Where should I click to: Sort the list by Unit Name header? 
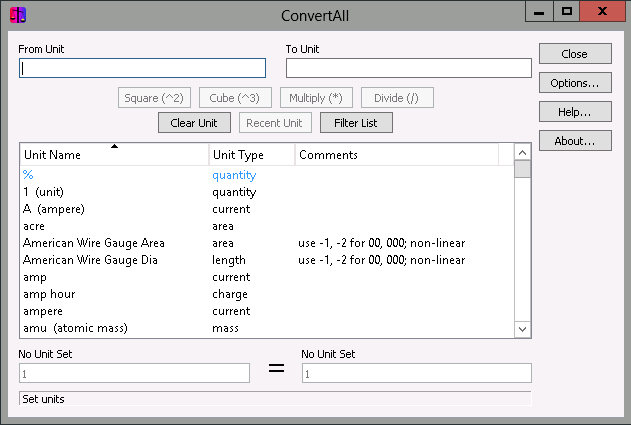[114, 155]
